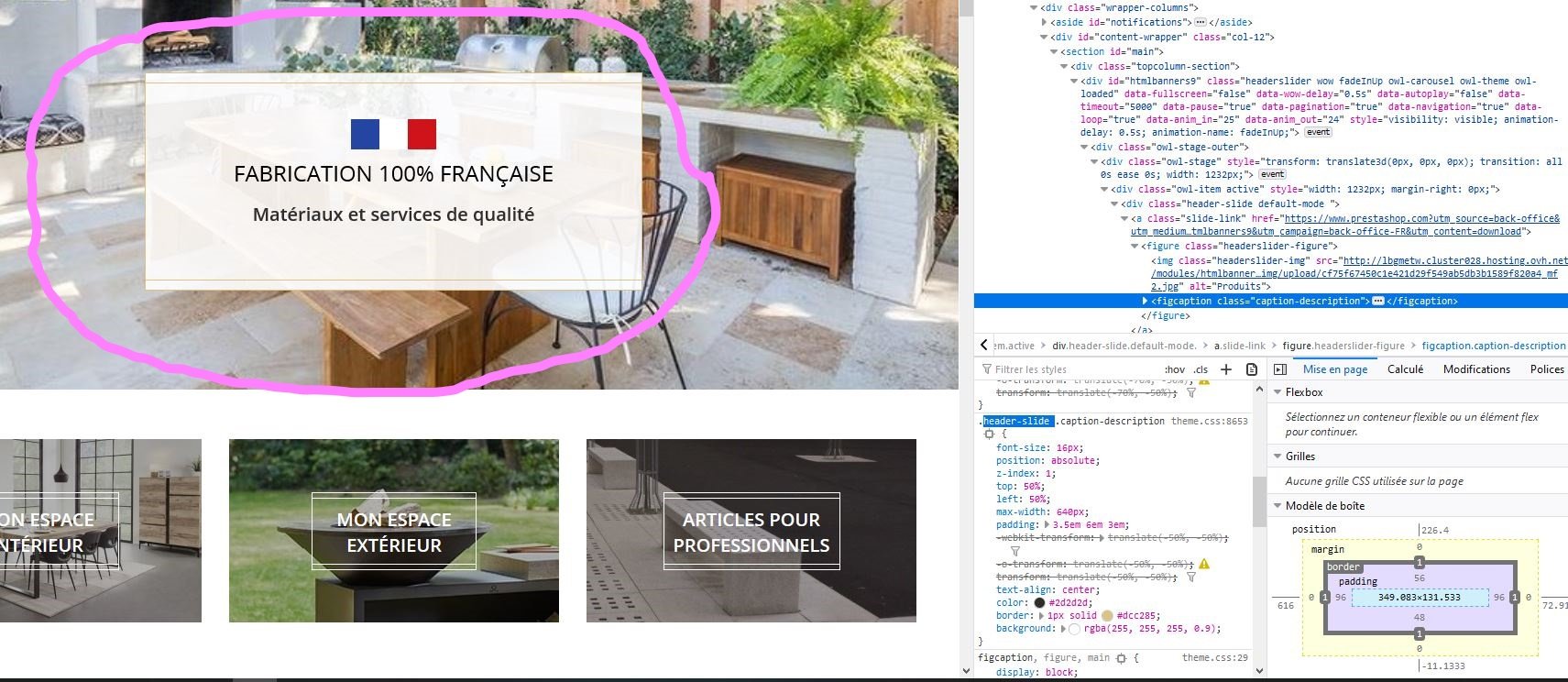Expand figcaption caption-description node
Image resolution: width=1568 pixels, height=682 pixels.
1145,301
